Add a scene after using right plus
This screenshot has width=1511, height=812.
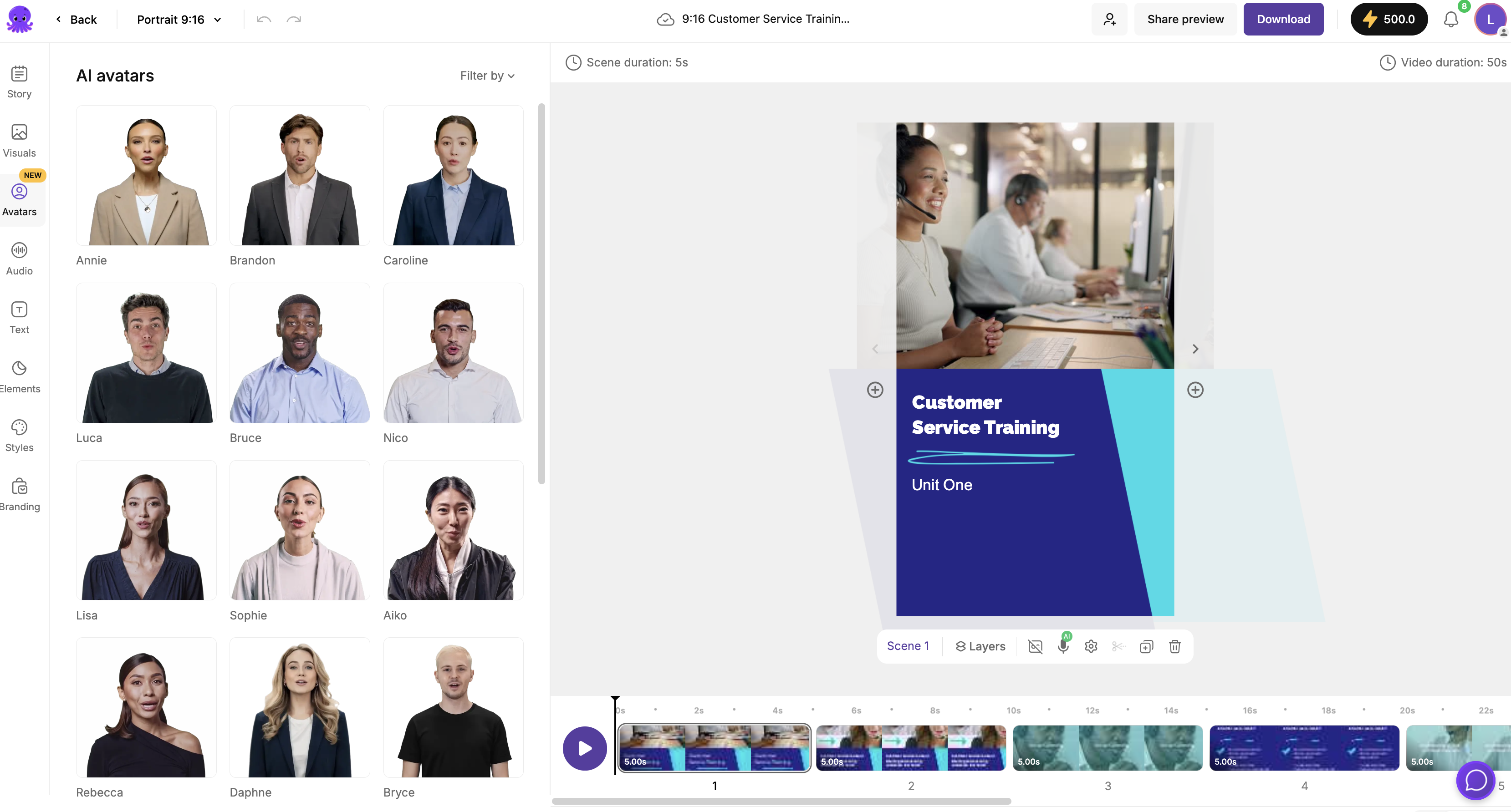coord(1195,390)
